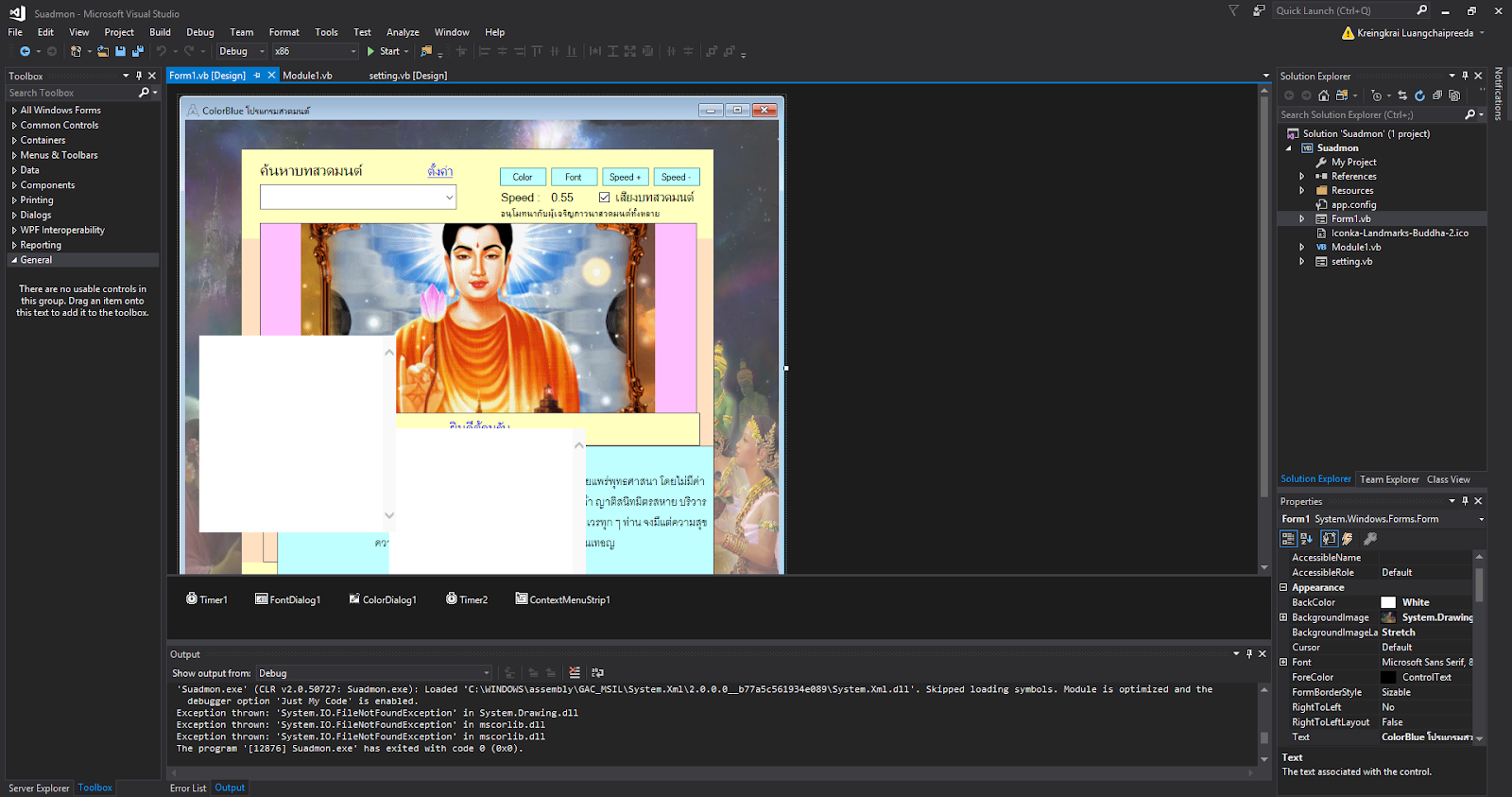
Task: Collapse the General toolbox group
Action: coord(14,260)
